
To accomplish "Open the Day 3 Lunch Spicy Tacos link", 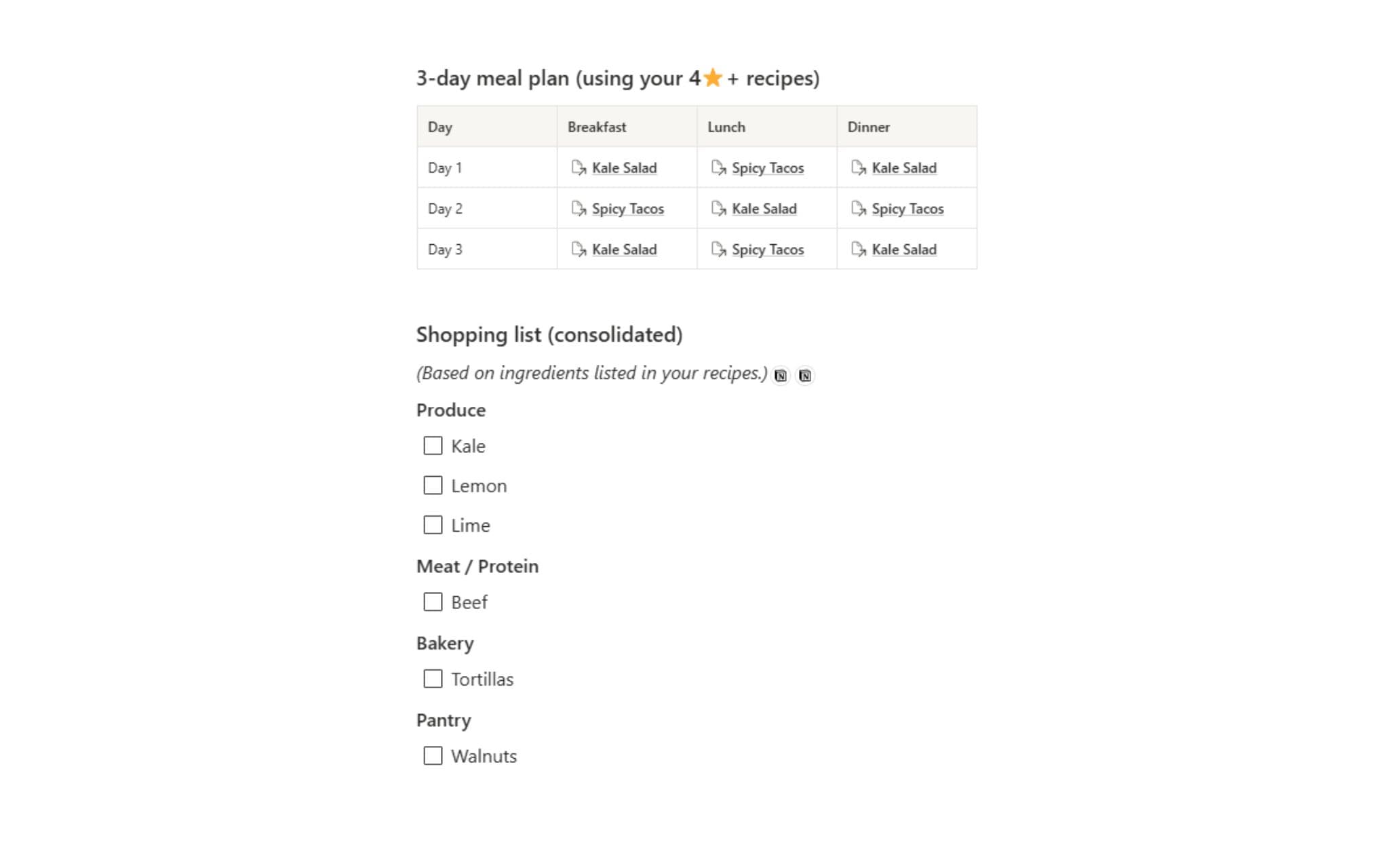I will click(768, 249).
